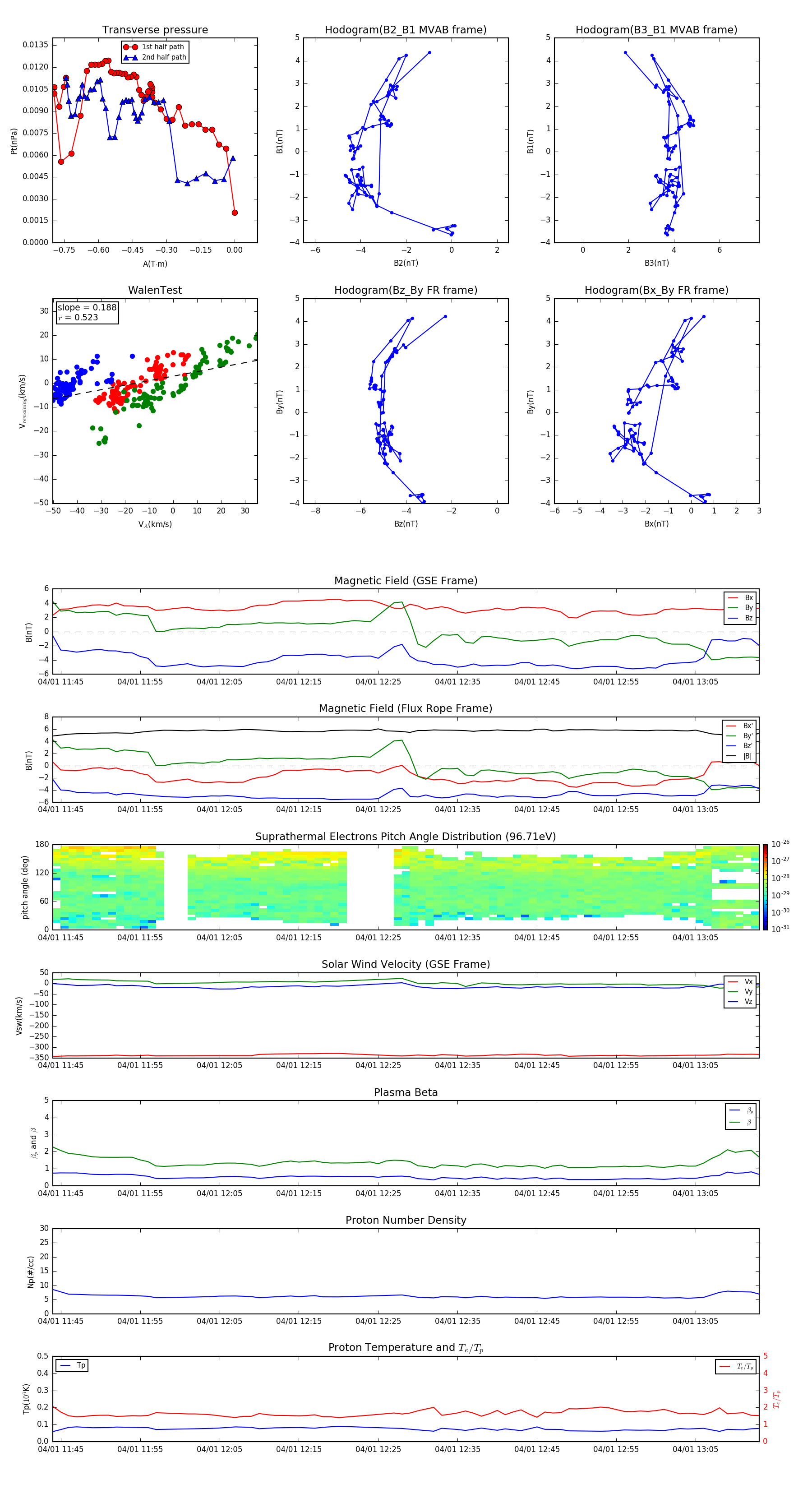Select "Bx" in the GSE magnetic field legend
Screen dimensions: 812x1489
click(741, 598)
